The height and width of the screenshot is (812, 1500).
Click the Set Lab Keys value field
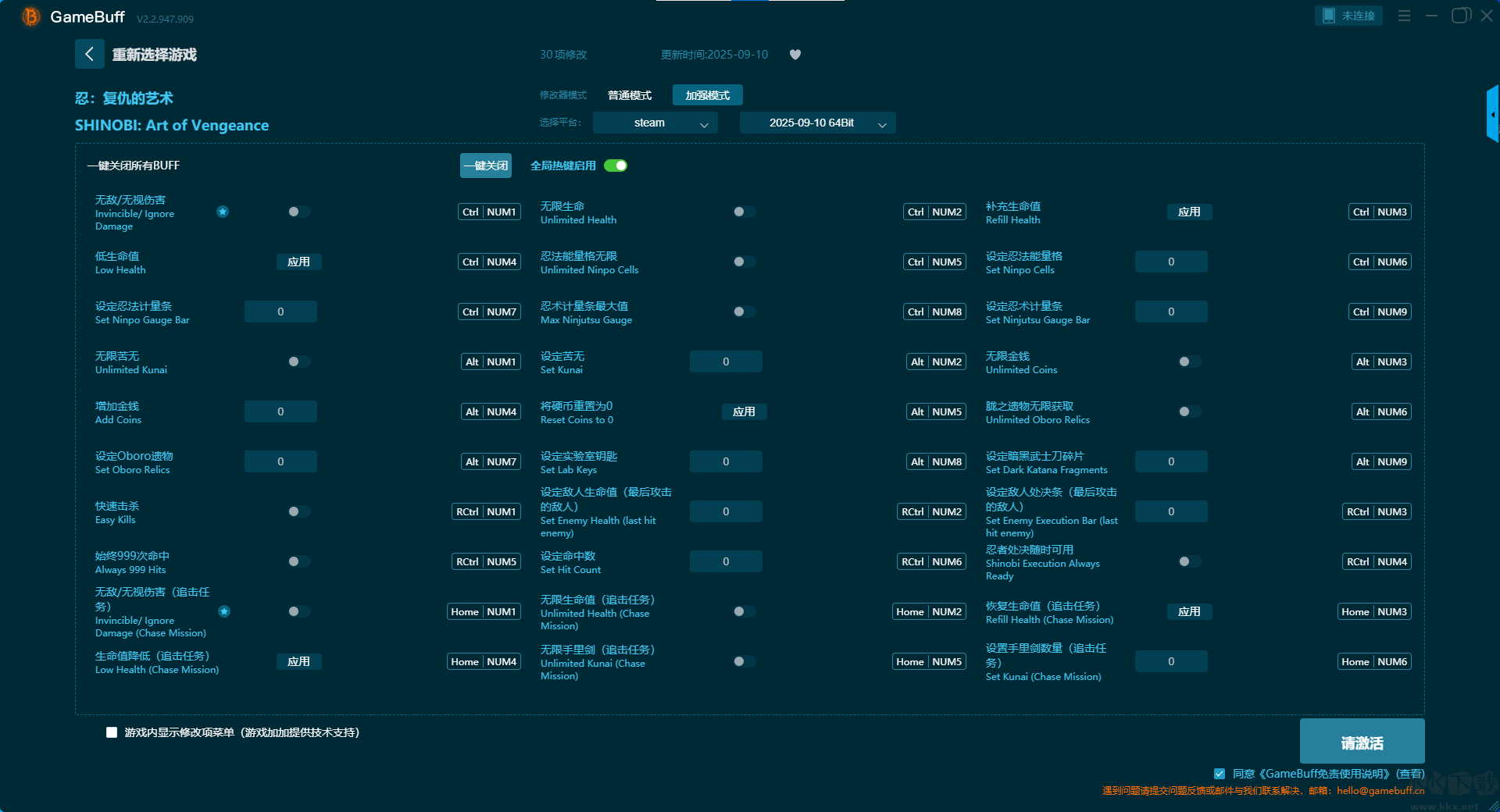(x=726, y=461)
